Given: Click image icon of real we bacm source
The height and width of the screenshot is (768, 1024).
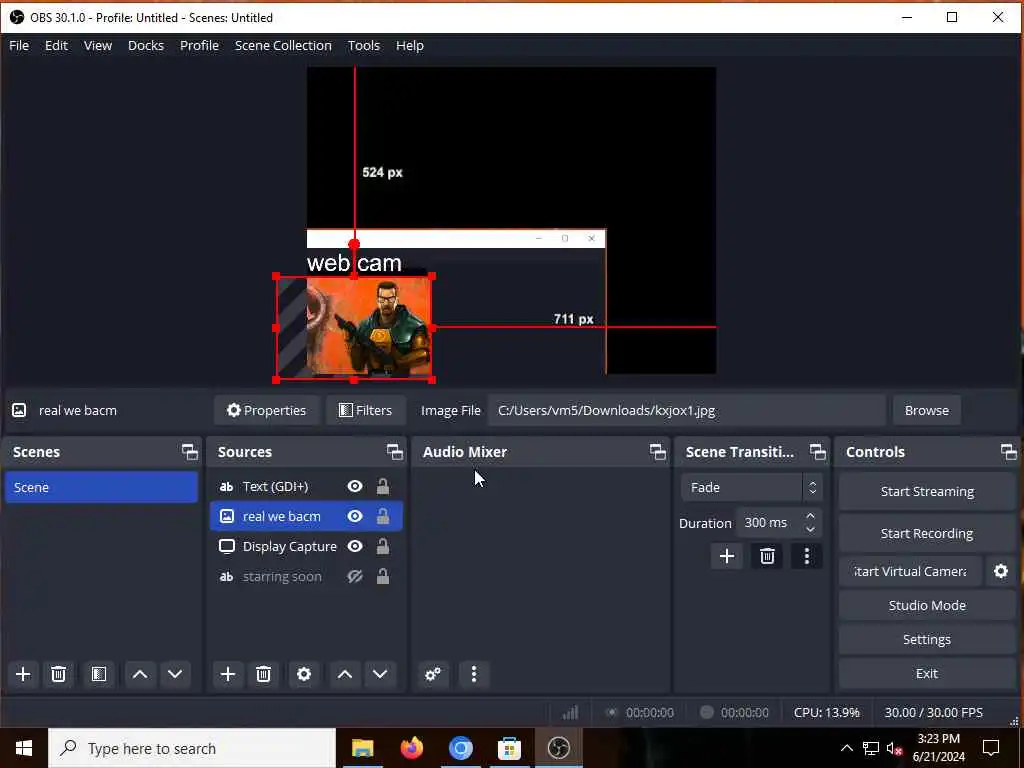Looking at the screenshot, I should point(227,517).
